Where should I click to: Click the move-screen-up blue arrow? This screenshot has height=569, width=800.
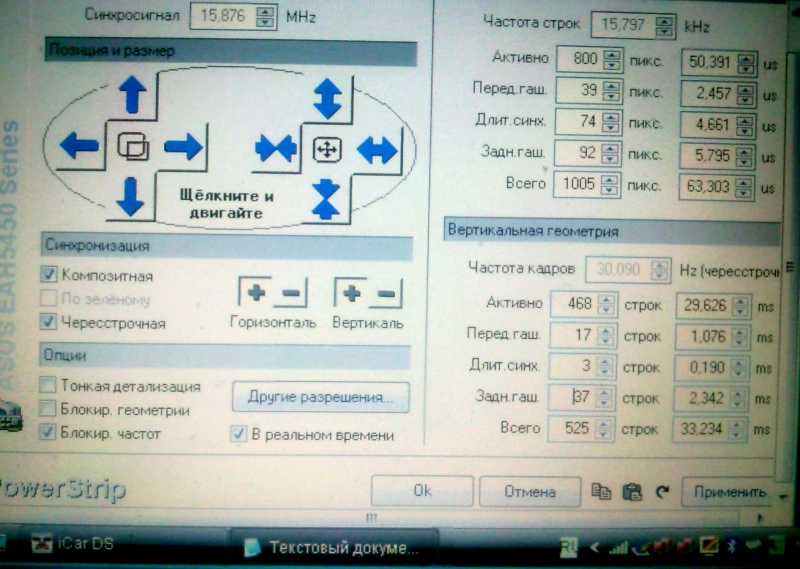tap(132, 97)
